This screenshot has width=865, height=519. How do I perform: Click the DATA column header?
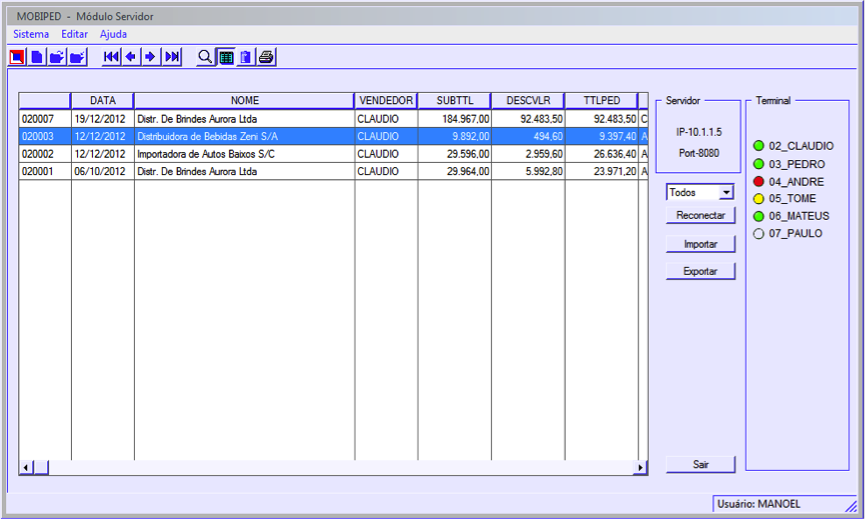coord(103,101)
